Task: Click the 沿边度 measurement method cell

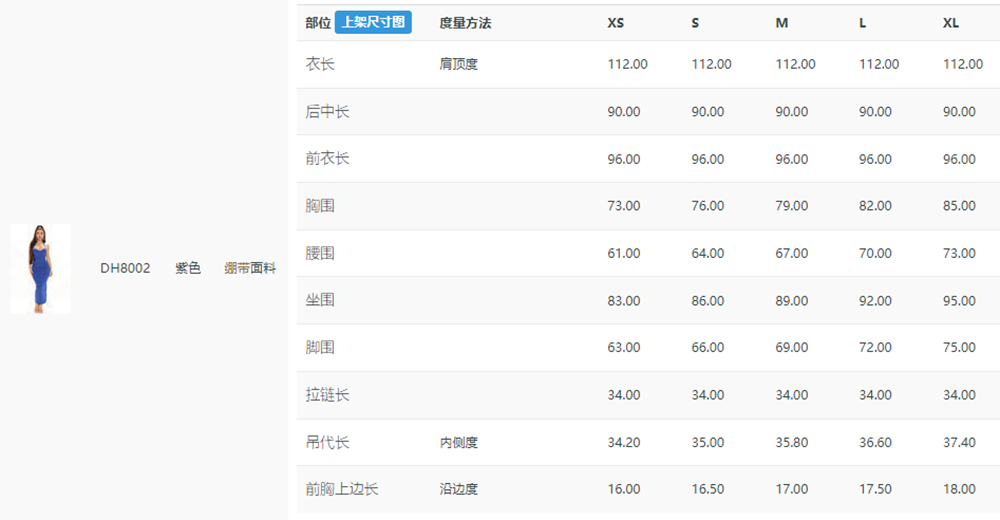Action: coord(459,489)
